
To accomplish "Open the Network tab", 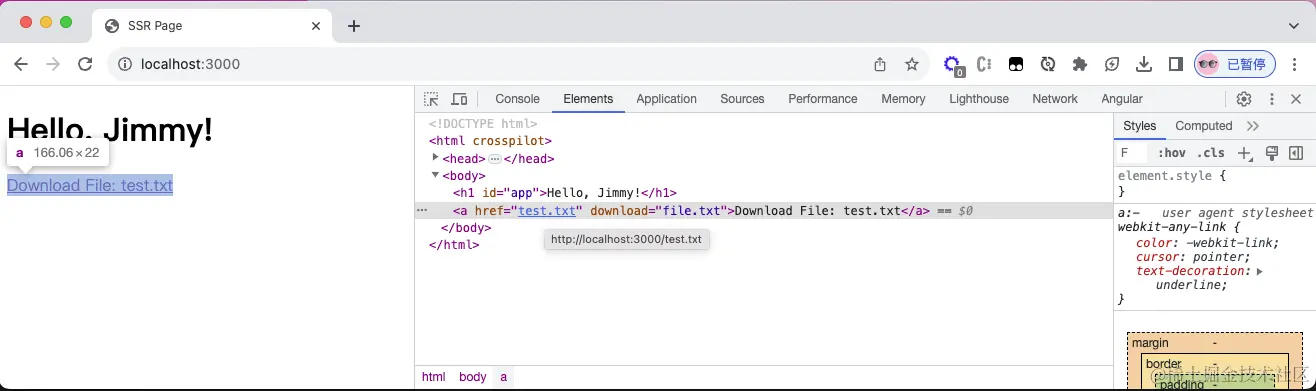I will 1055,99.
